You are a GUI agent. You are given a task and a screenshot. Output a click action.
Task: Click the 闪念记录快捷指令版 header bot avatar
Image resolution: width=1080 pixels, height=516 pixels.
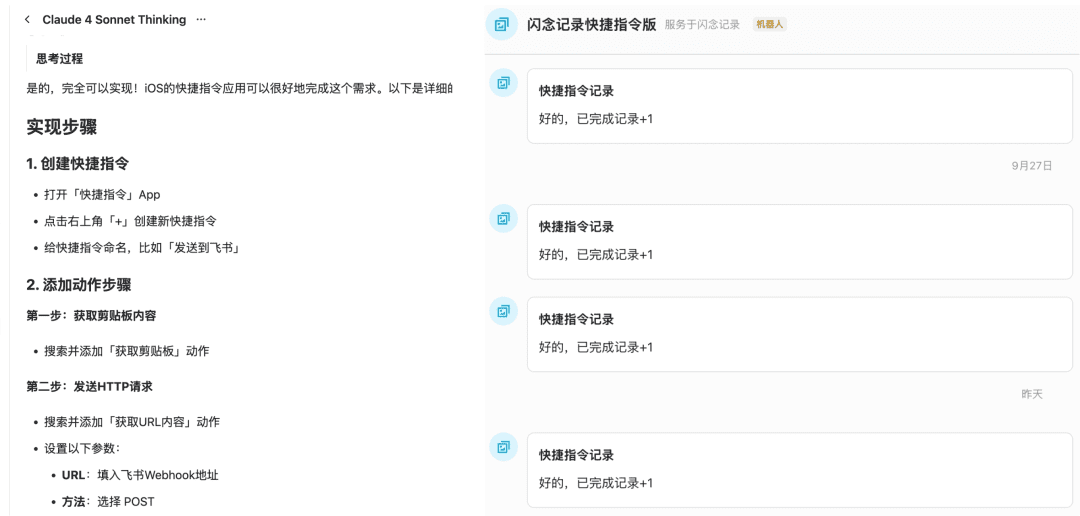click(x=501, y=25)
